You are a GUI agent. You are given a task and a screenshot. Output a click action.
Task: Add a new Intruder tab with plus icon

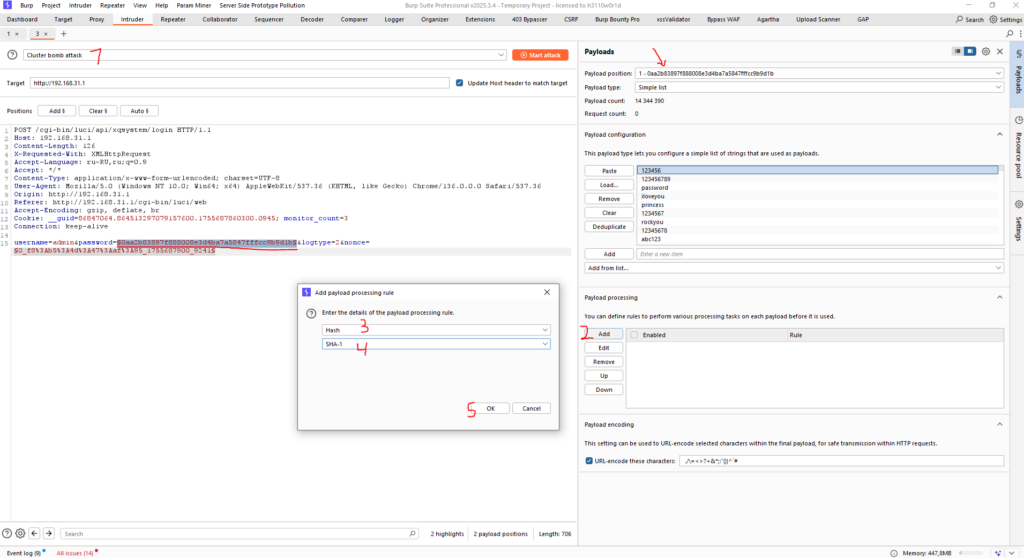(x=63, y=34)
